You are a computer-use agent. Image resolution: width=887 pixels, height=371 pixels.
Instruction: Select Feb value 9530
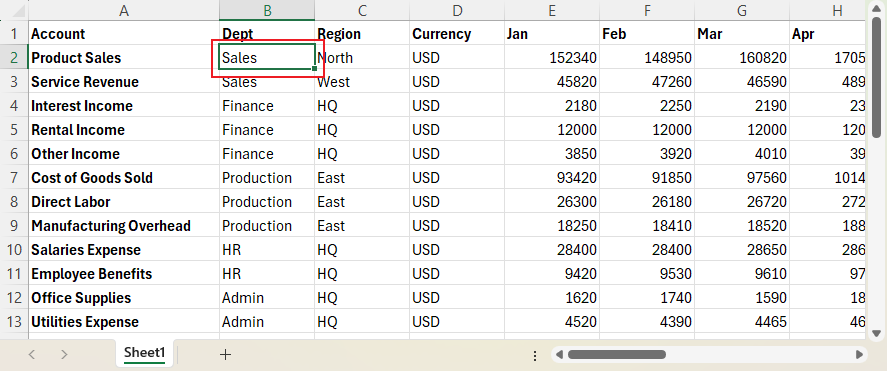[647, 274]
